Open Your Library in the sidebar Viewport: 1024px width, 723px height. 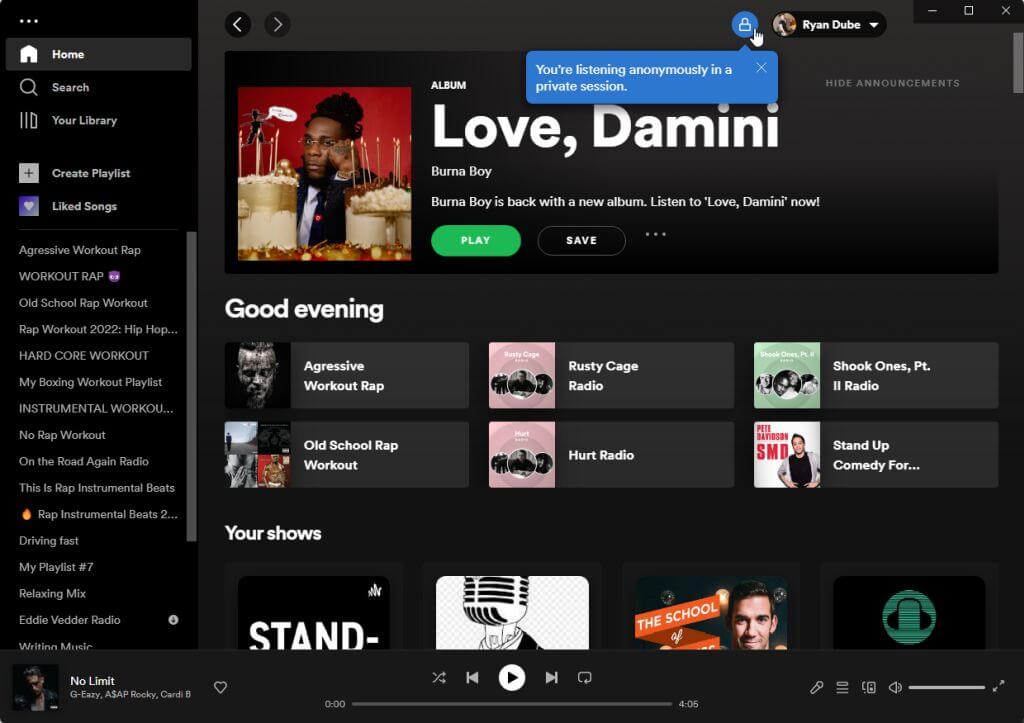pyautogui.click(x=84, y=121)
